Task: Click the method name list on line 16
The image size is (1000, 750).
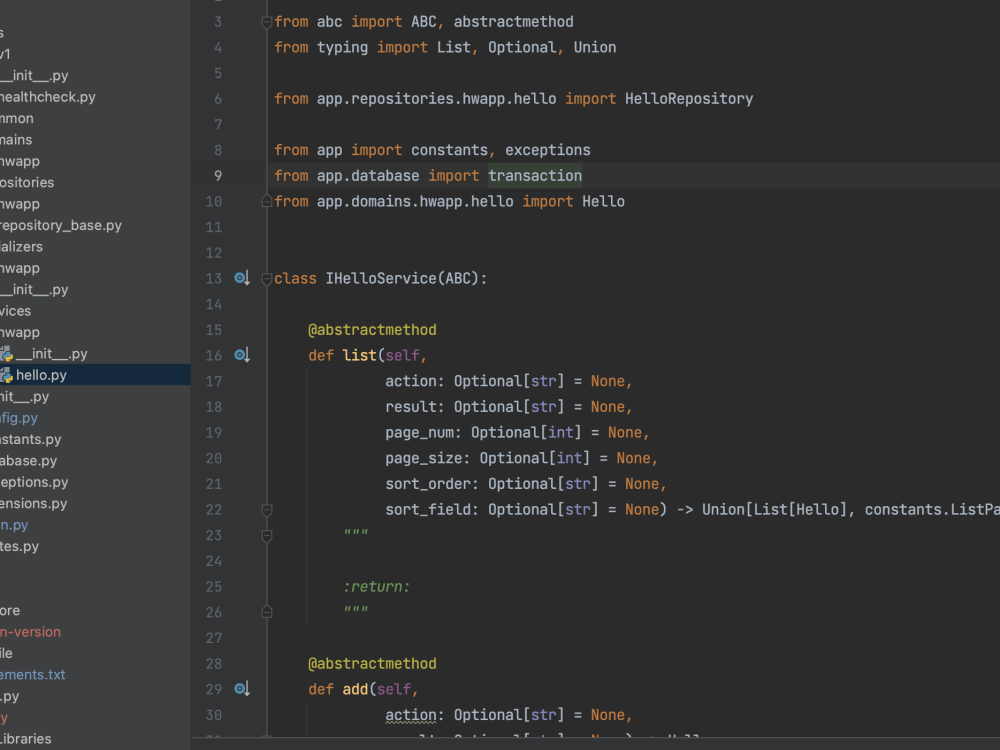Action: (x=360, y=355)
